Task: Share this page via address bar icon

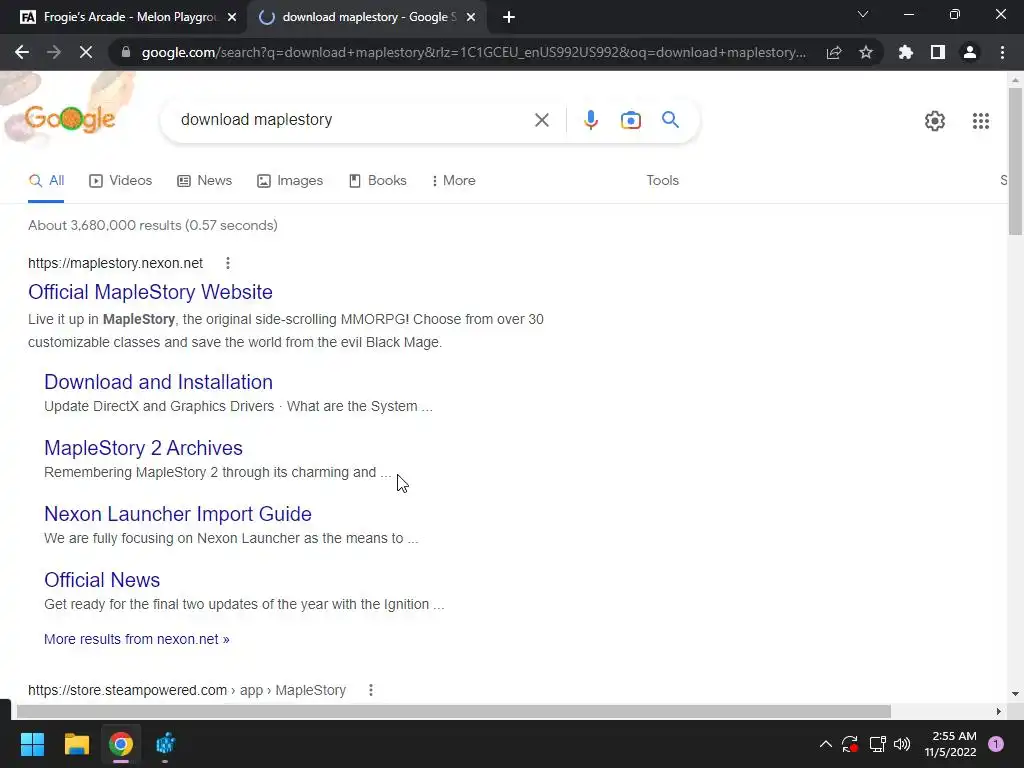Action: pos(834,52)
